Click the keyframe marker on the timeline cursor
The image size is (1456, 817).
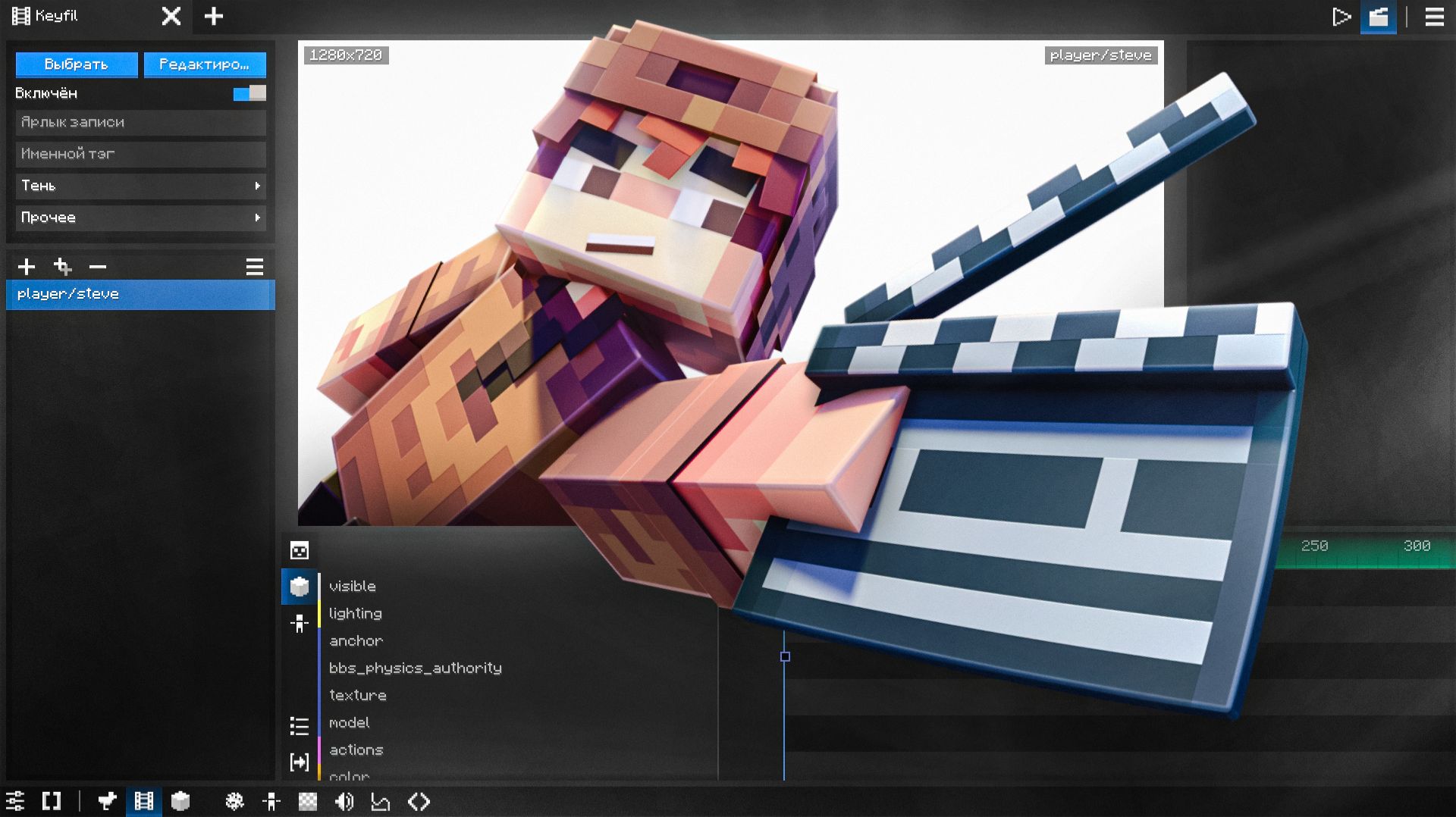(x=785, y=656)
